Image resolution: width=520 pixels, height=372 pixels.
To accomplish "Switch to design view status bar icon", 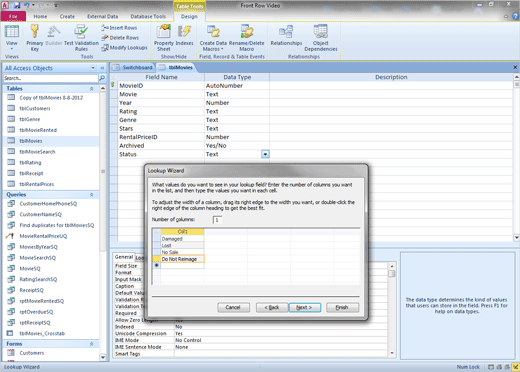I will pyautogui.click(x=515, y=367).
